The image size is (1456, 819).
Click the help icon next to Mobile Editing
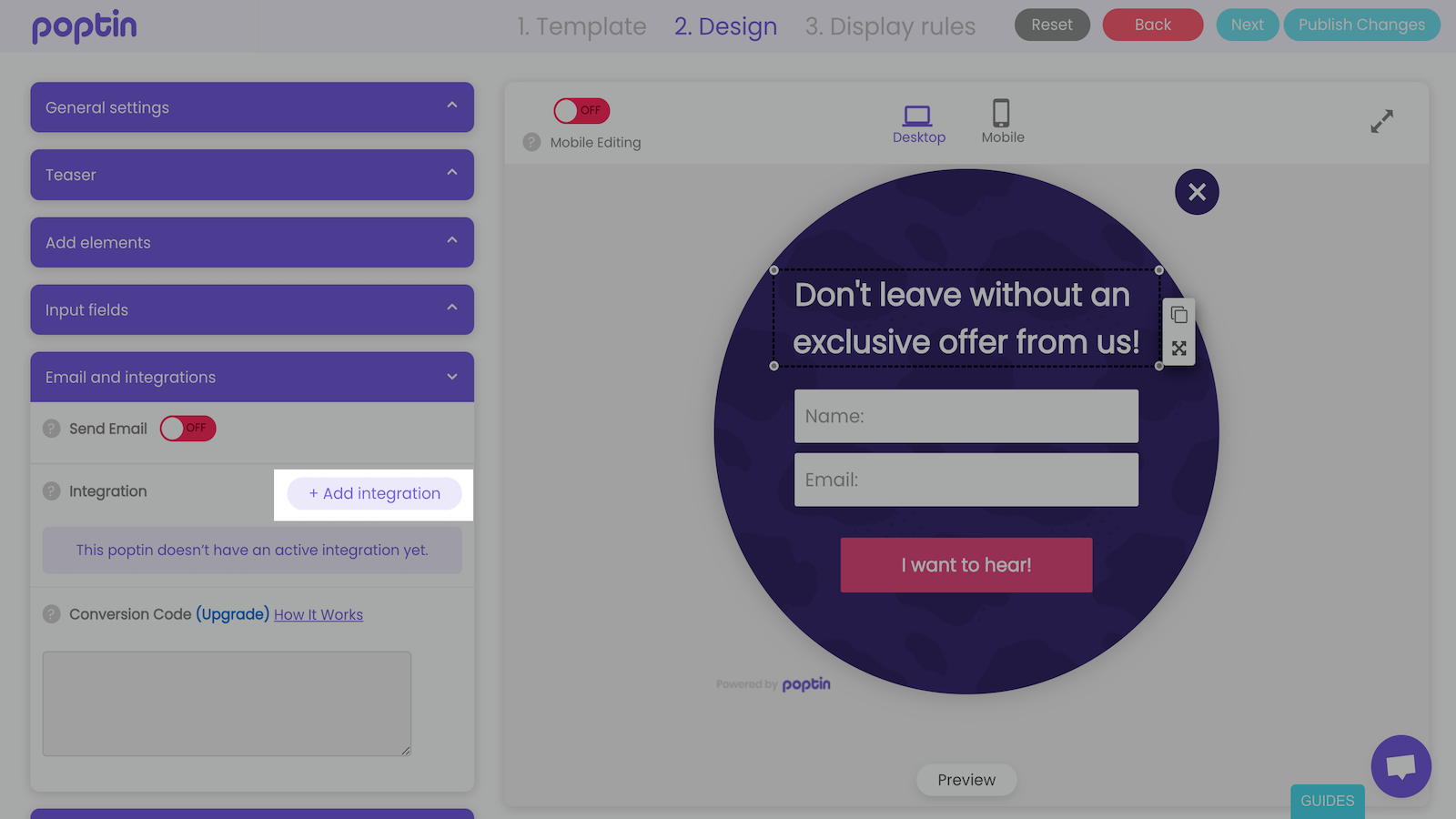[532, 142]
